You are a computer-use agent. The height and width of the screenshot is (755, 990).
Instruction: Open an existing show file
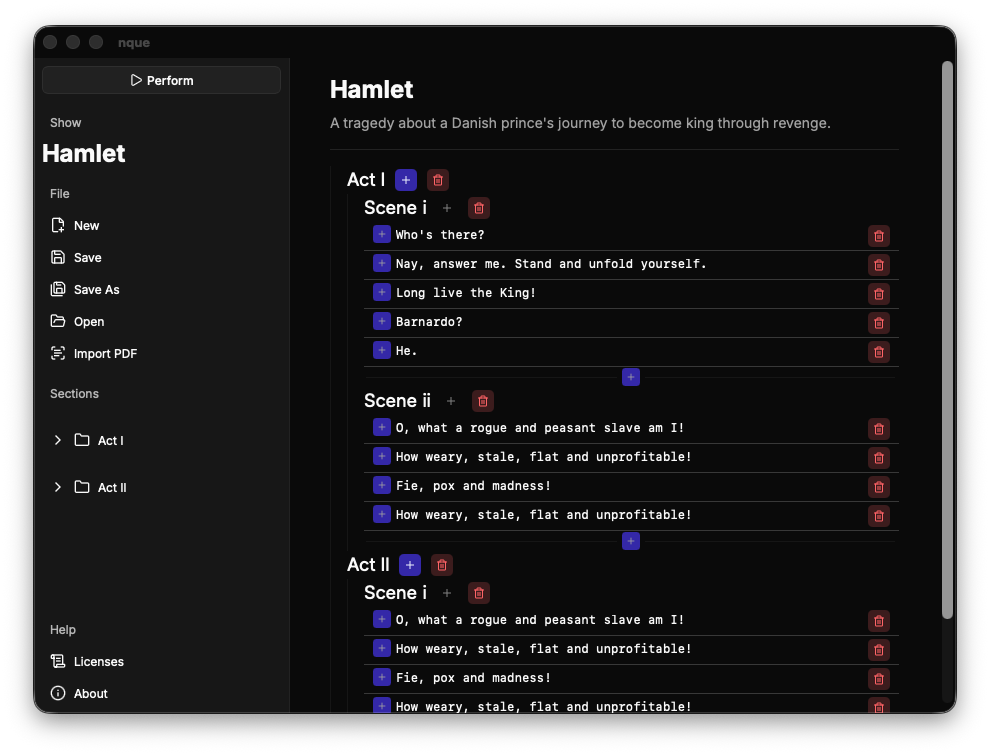tap(78, 321)
